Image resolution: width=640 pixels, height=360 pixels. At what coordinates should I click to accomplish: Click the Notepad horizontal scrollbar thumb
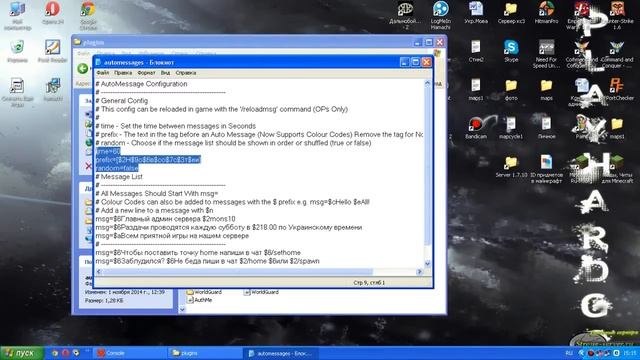point(238,271)
